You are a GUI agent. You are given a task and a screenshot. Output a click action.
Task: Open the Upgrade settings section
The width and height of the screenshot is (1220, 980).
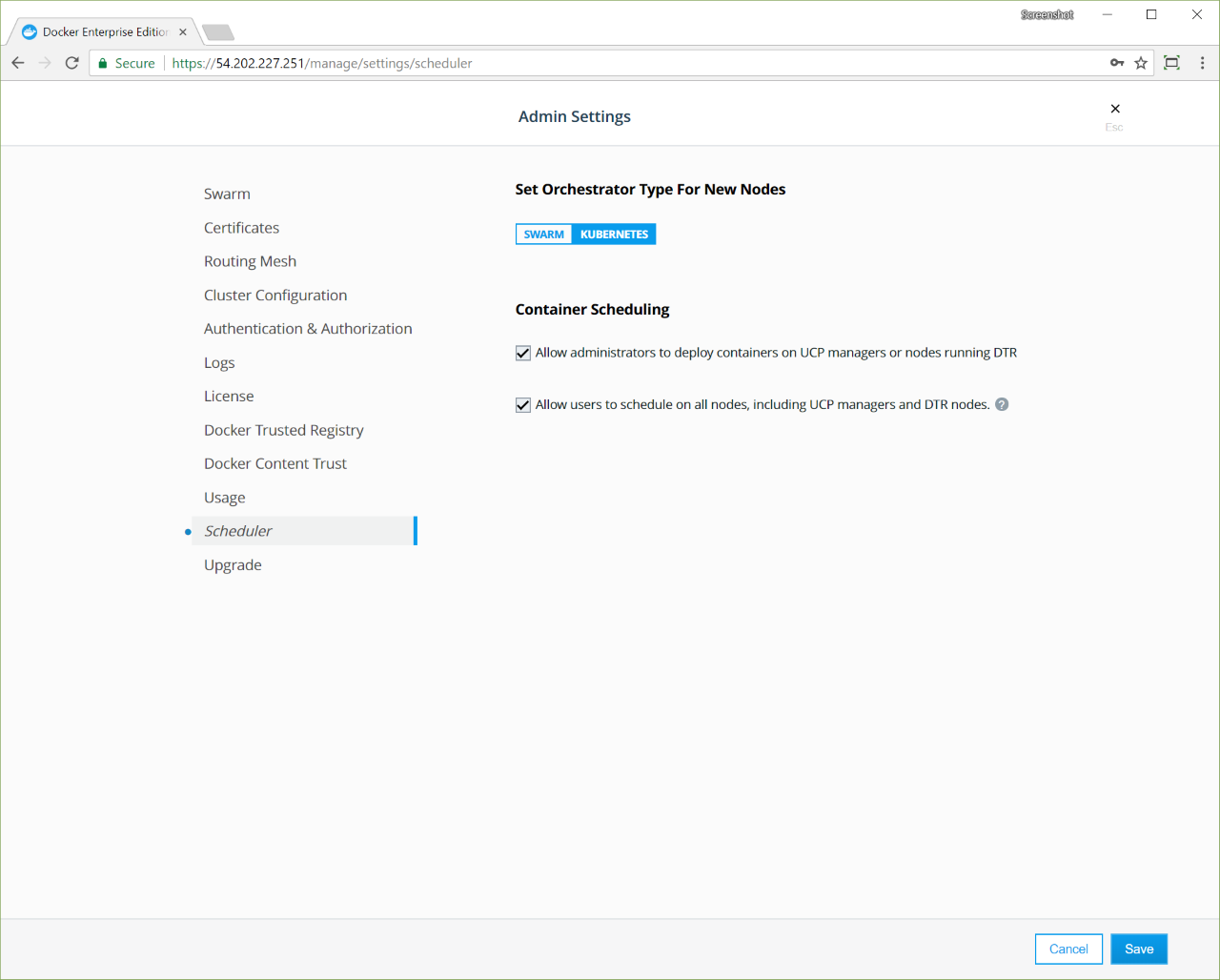tap(233, 565)
